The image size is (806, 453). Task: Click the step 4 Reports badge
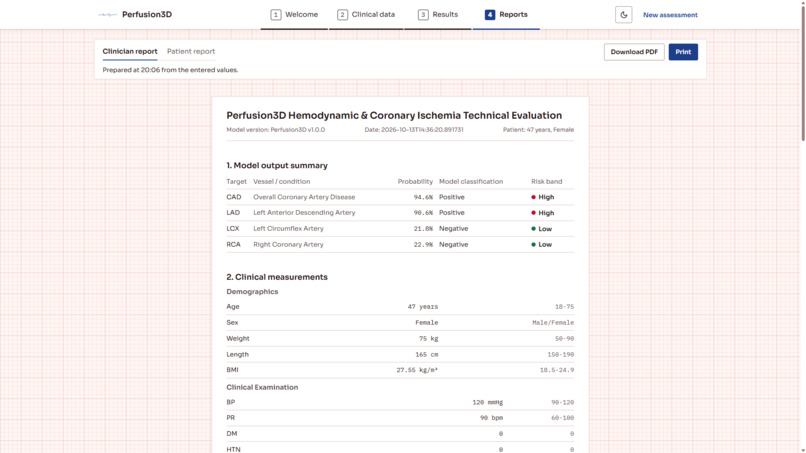pyautogui.click(x=490, y=15)
